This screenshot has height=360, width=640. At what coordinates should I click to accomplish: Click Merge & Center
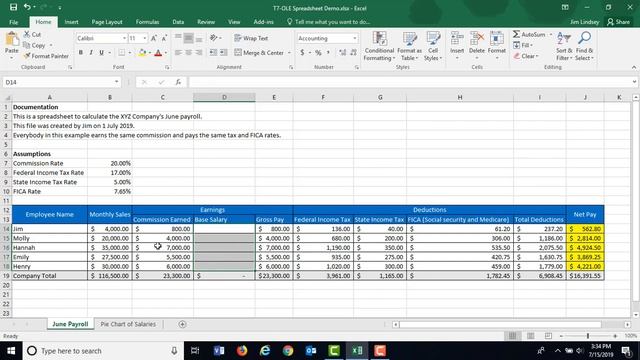(259, 53)
